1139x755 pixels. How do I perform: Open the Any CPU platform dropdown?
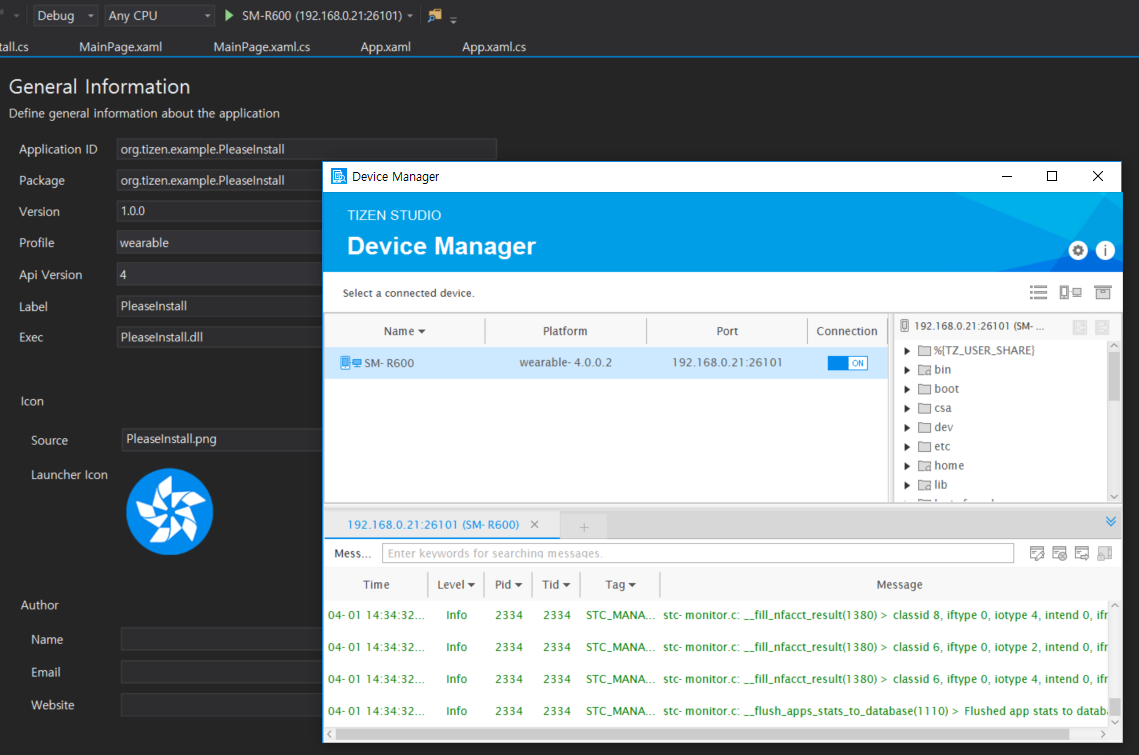pos(159,16)
